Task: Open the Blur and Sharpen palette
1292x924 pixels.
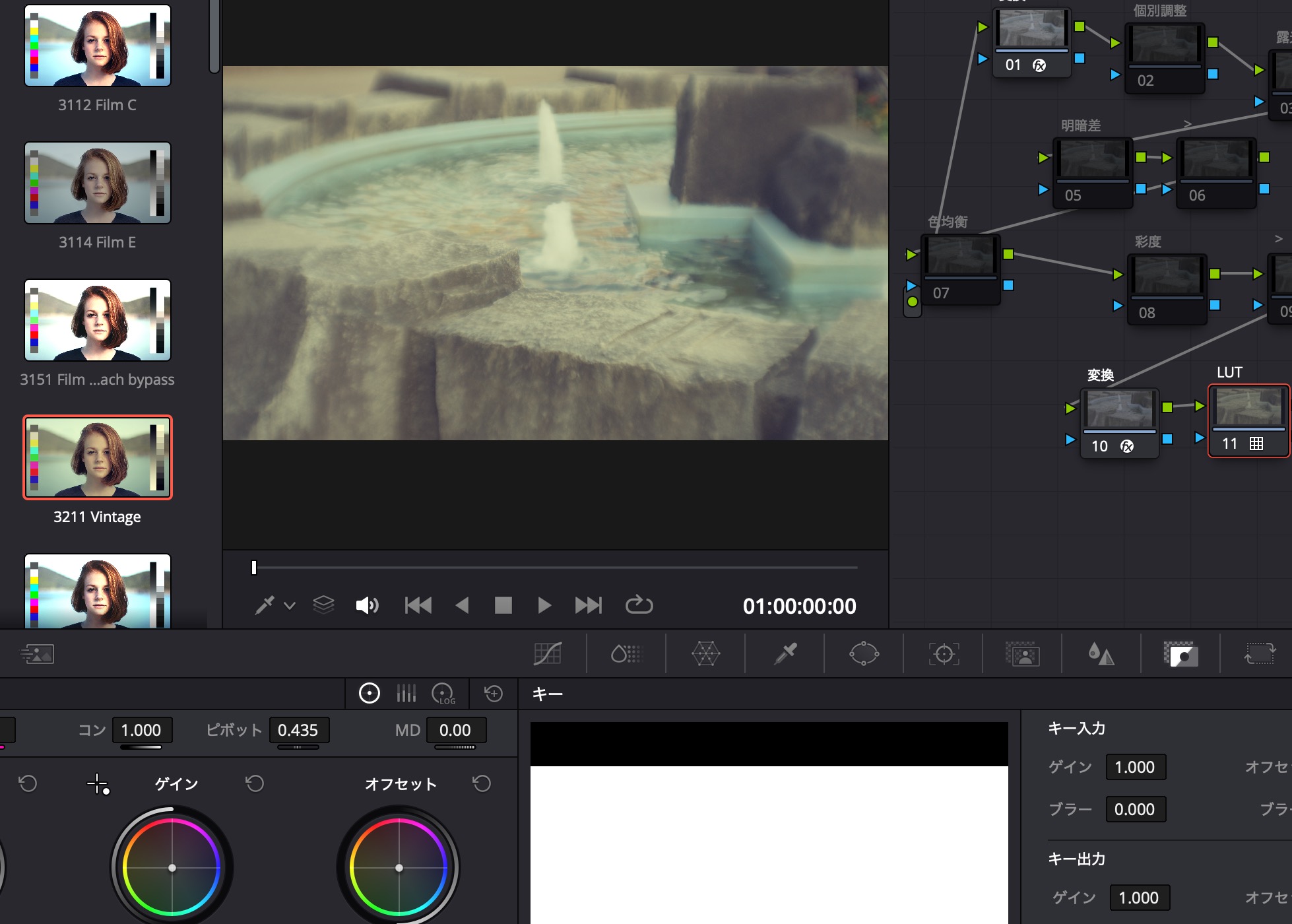Action: click(x=1101, y=654)
